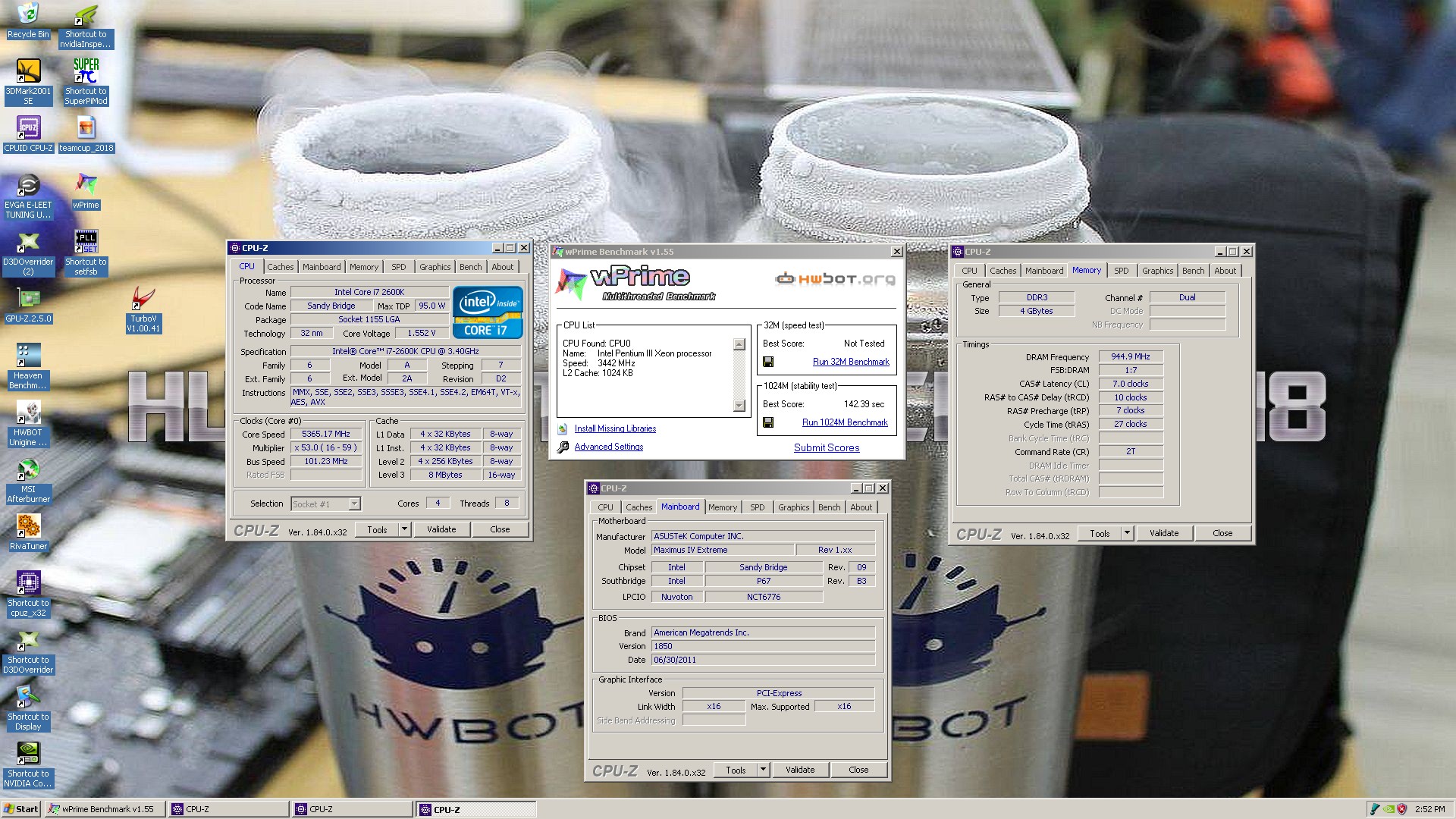1456x819 pixels.
Task: Click scroll up arrow in wPrime CPU List
Action: pos(739,344)
